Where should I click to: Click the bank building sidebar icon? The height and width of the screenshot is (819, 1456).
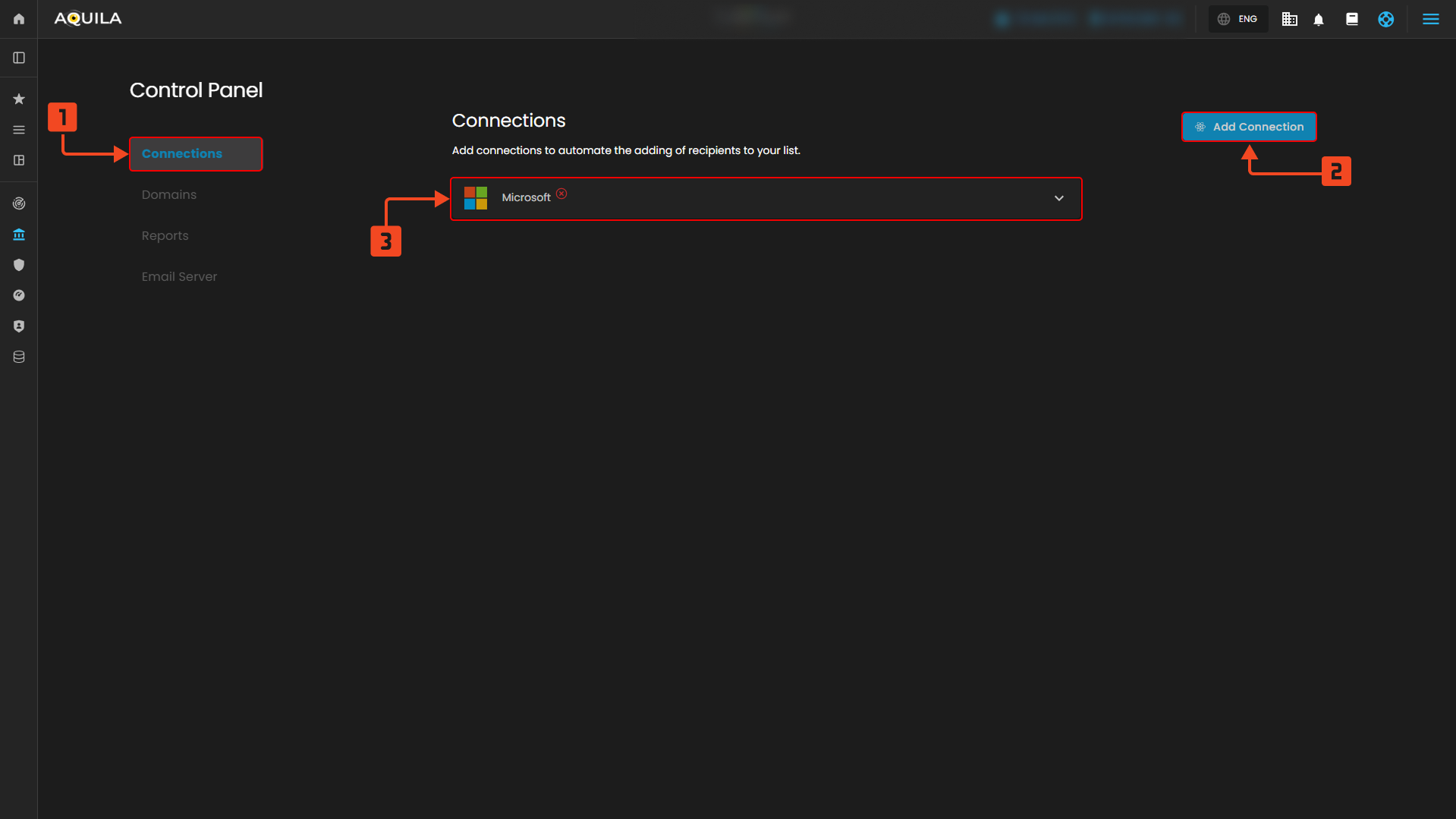coord(19,235)
